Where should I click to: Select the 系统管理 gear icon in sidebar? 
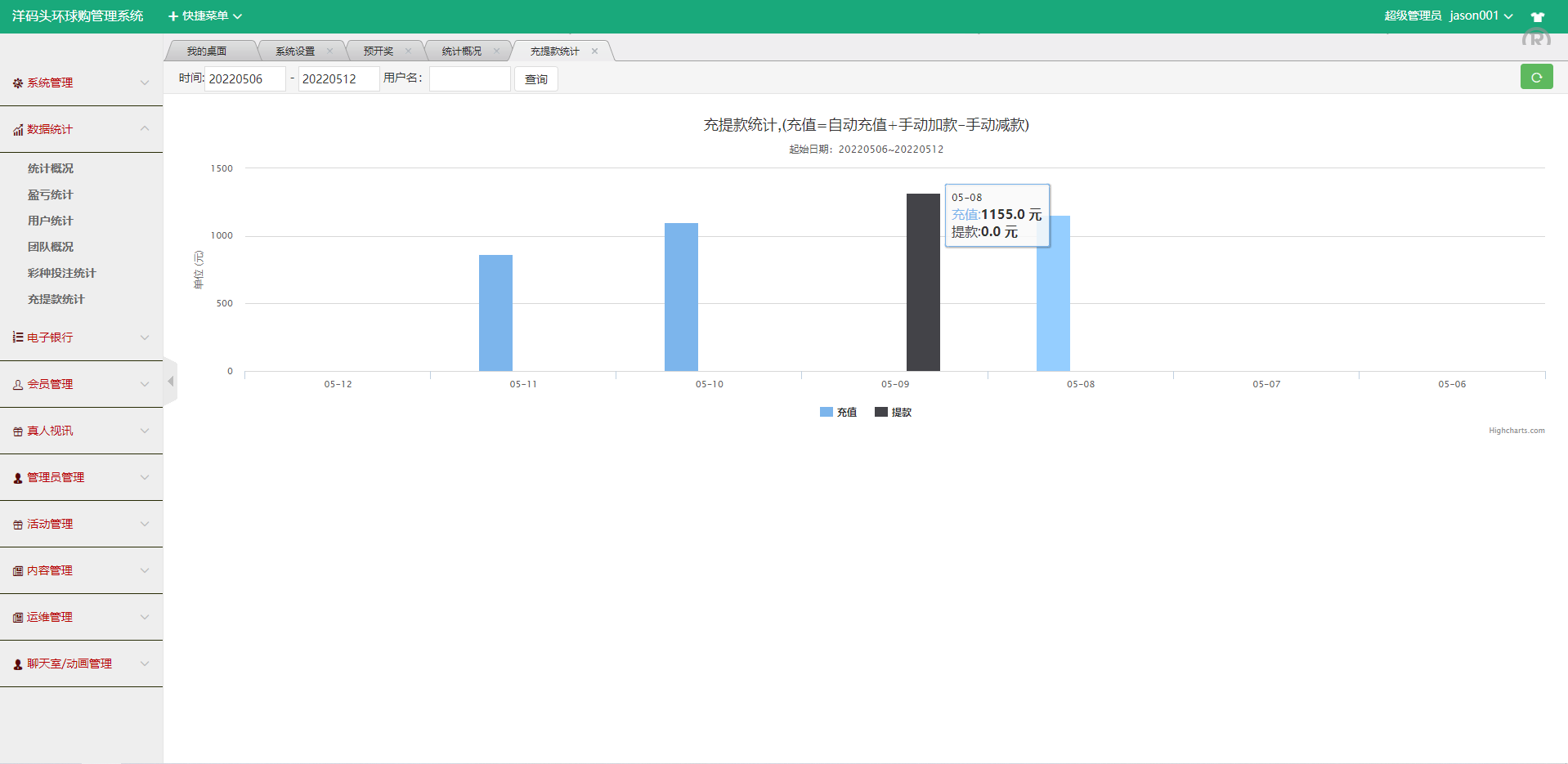16,83
